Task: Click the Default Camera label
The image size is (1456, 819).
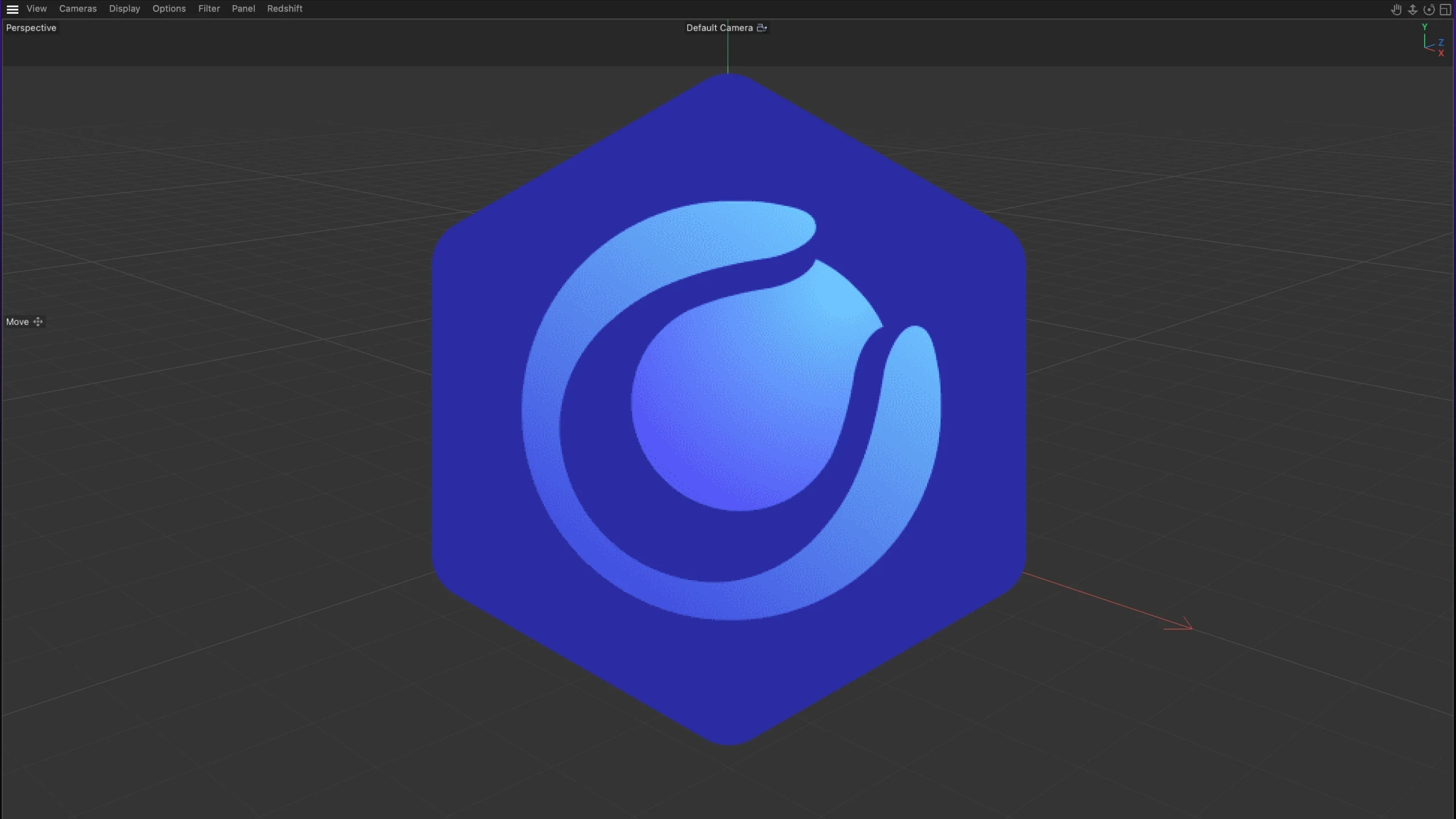Action: tap(719, 28)
